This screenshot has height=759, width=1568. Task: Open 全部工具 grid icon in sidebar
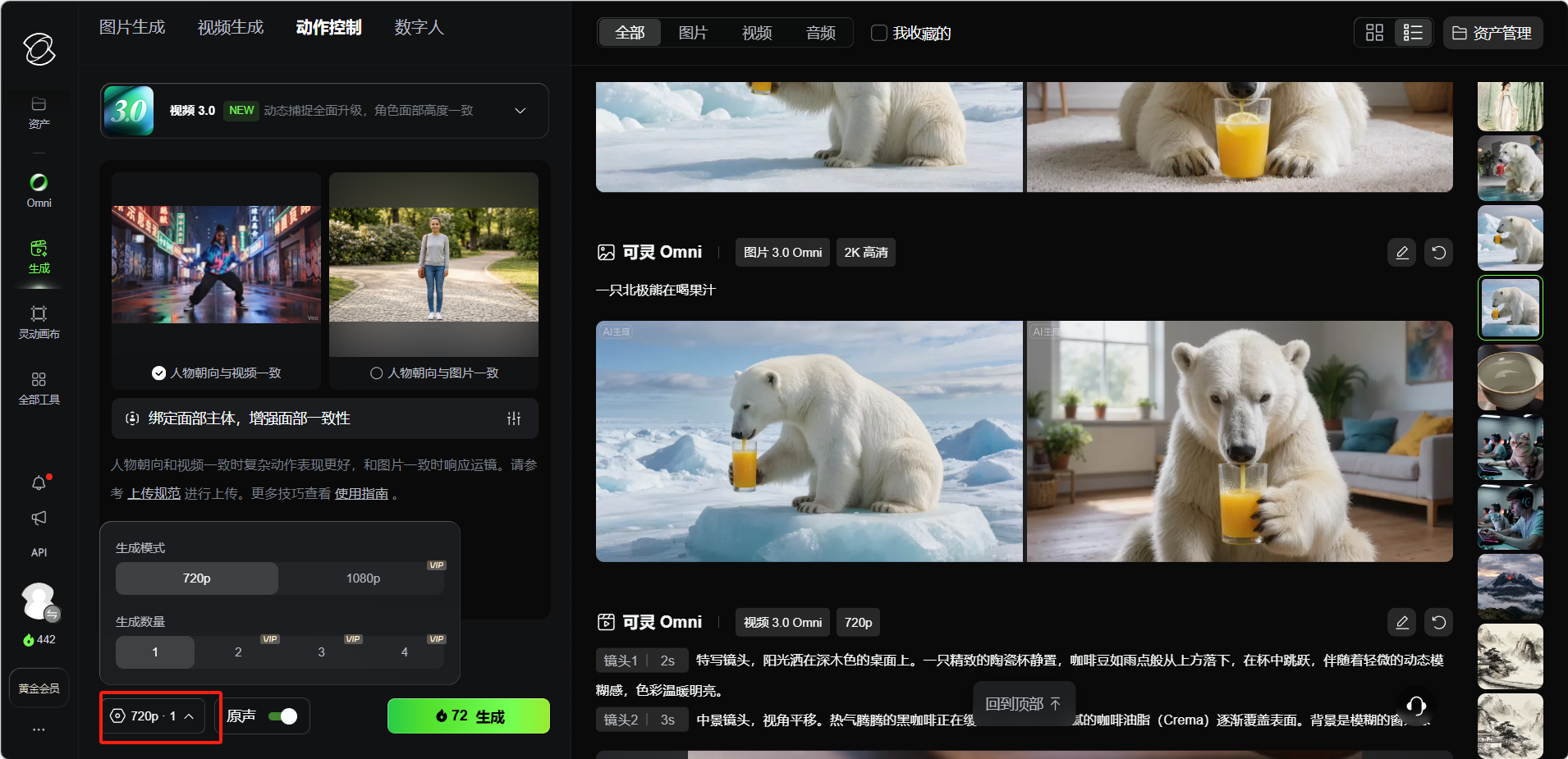click(x=39, y=387)
